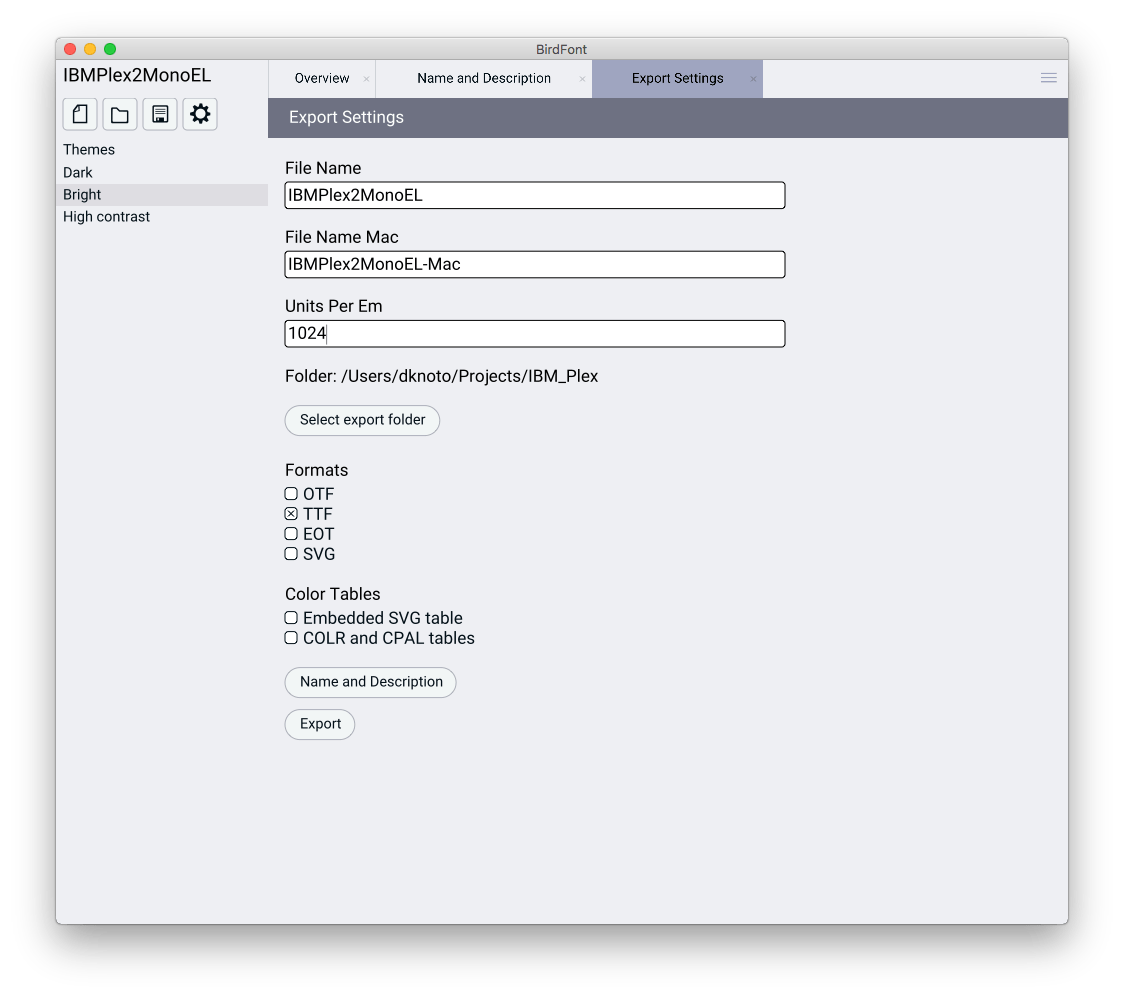Choose the Bright theme
The height and width of the screenshot is (998, 1124).
162,195
